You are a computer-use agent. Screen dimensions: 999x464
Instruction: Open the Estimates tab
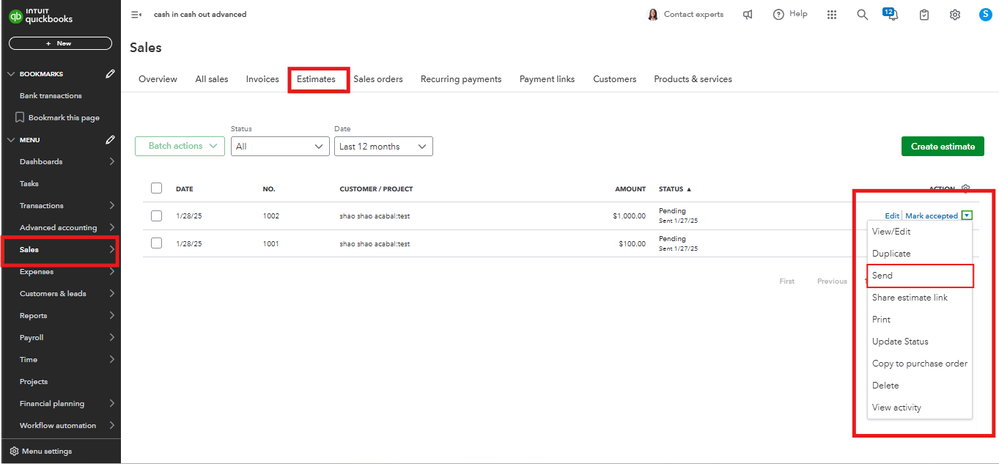316,79
